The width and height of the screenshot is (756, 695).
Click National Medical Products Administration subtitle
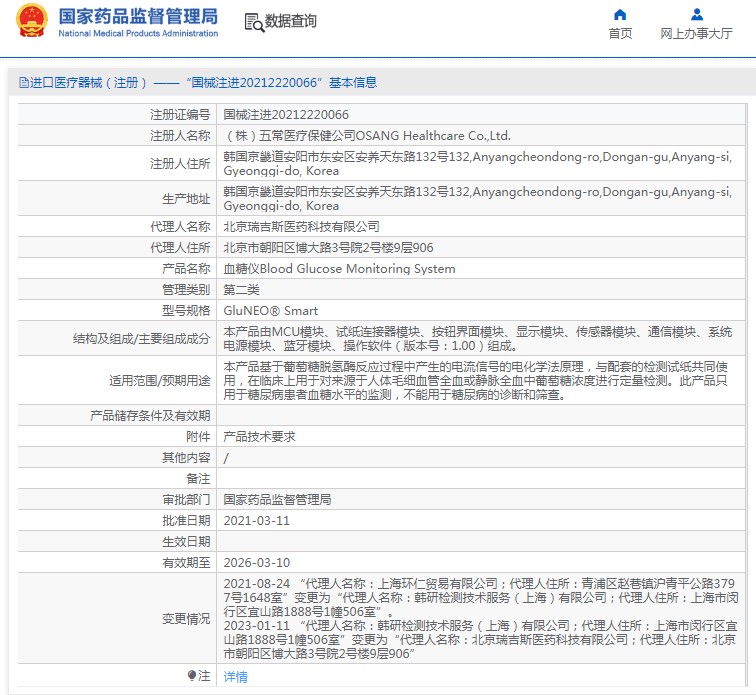[x=137, y=34]
